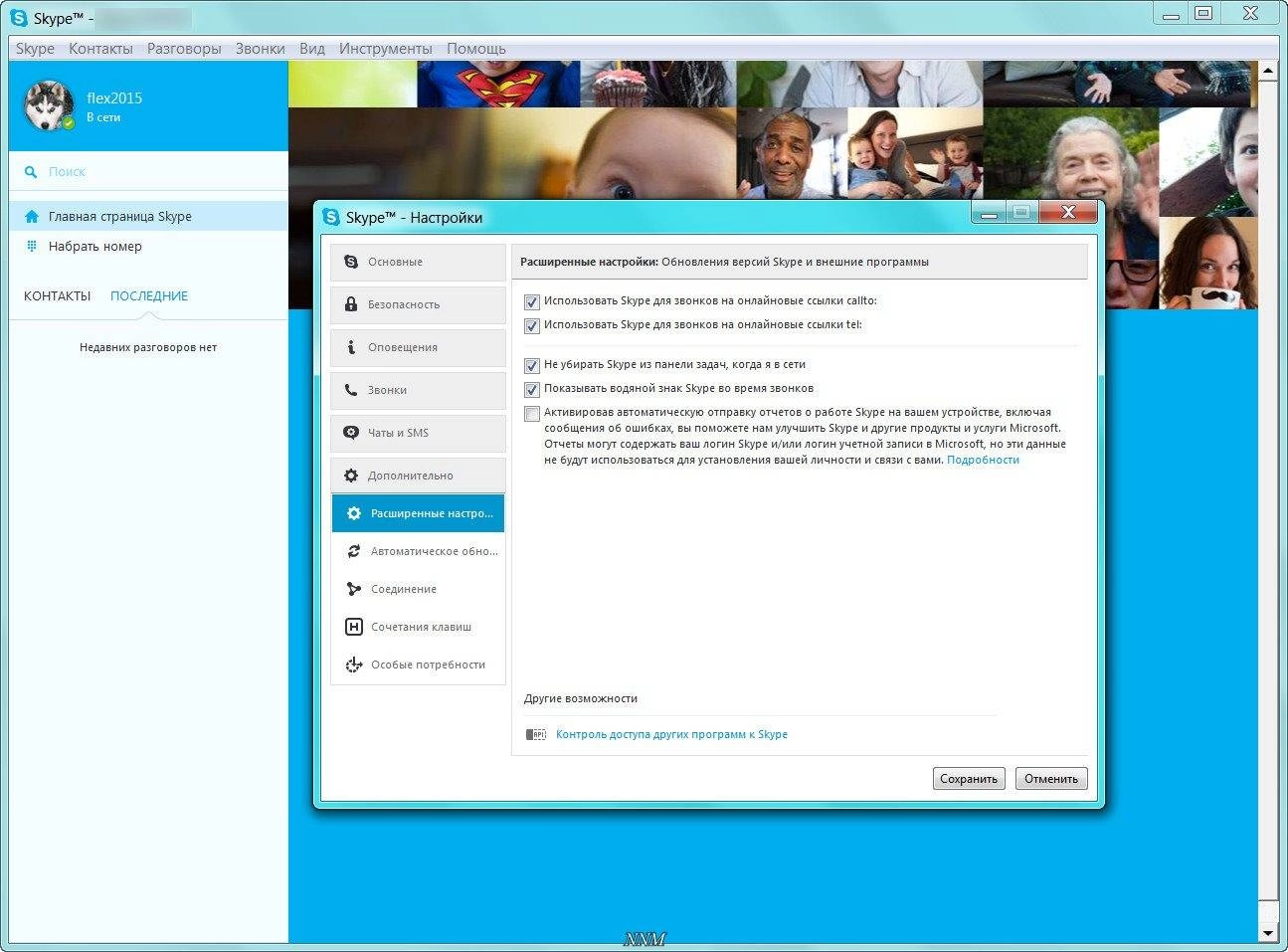Click the info icon on Оповещения

click(x=351, y=347)
